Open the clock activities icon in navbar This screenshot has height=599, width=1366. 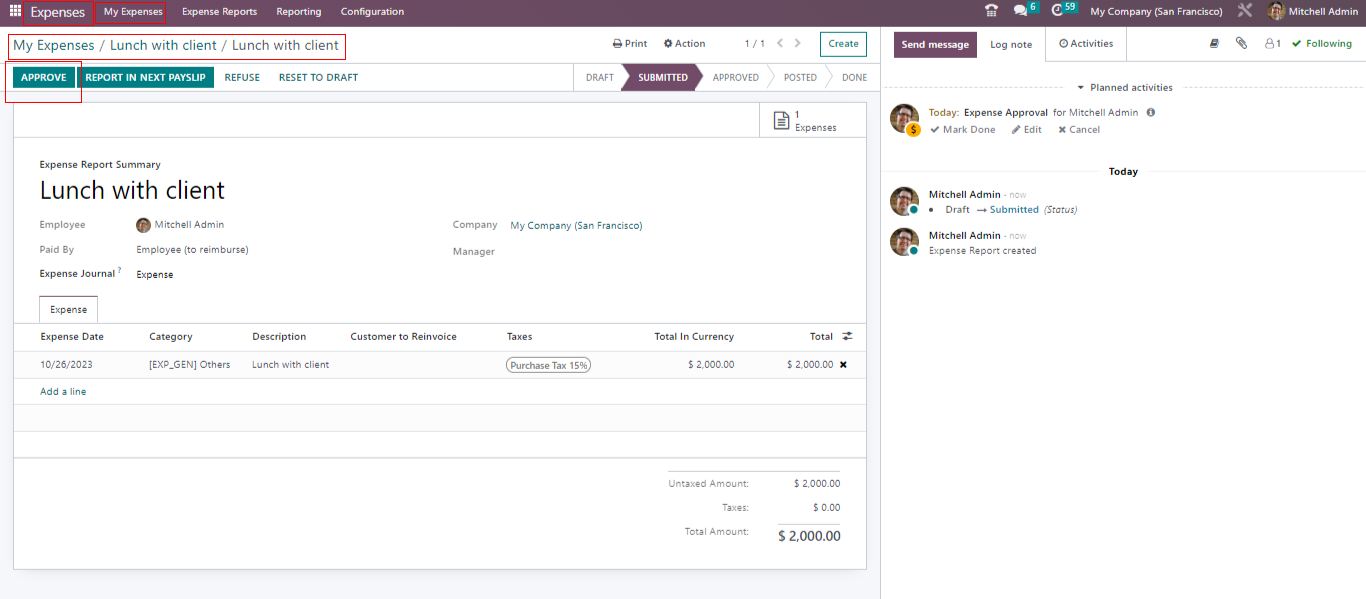click(x=1057, y=11)
